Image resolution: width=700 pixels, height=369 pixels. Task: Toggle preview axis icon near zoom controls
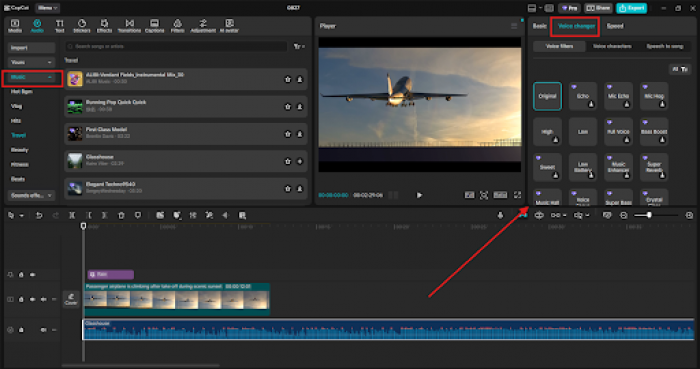tap(607, 216)
